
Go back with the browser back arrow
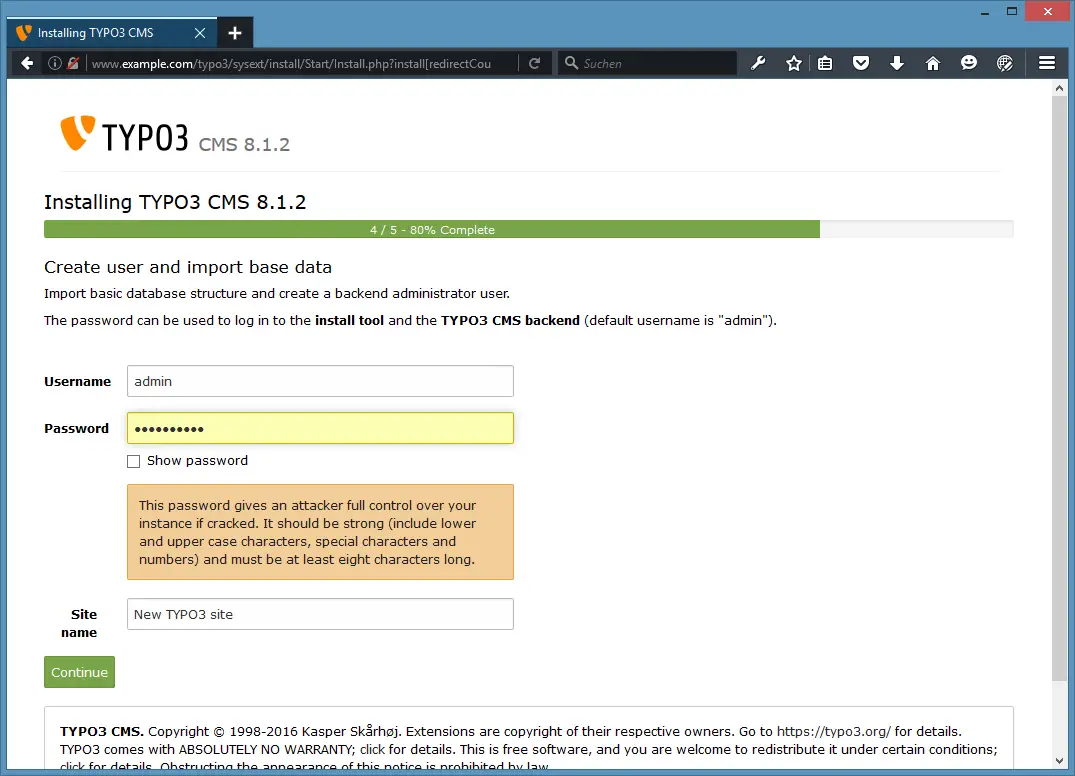(x=27, y=63)
